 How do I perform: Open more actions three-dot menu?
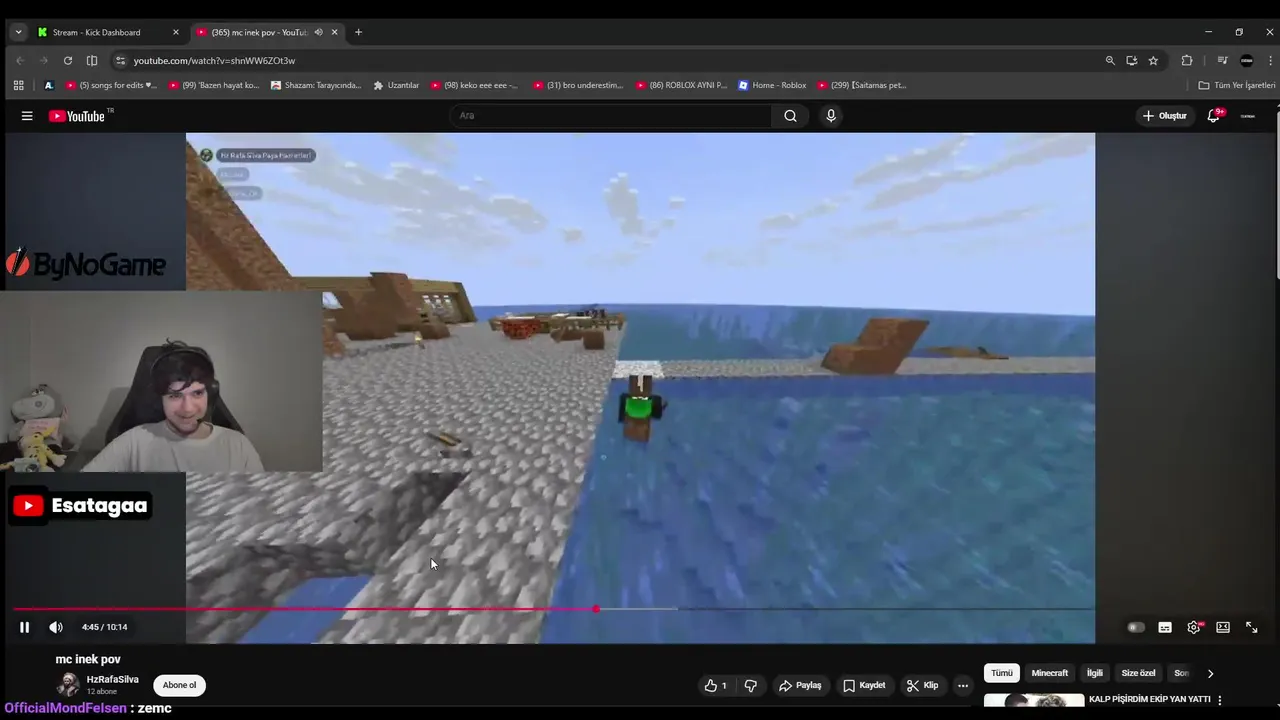click(963, 685)
